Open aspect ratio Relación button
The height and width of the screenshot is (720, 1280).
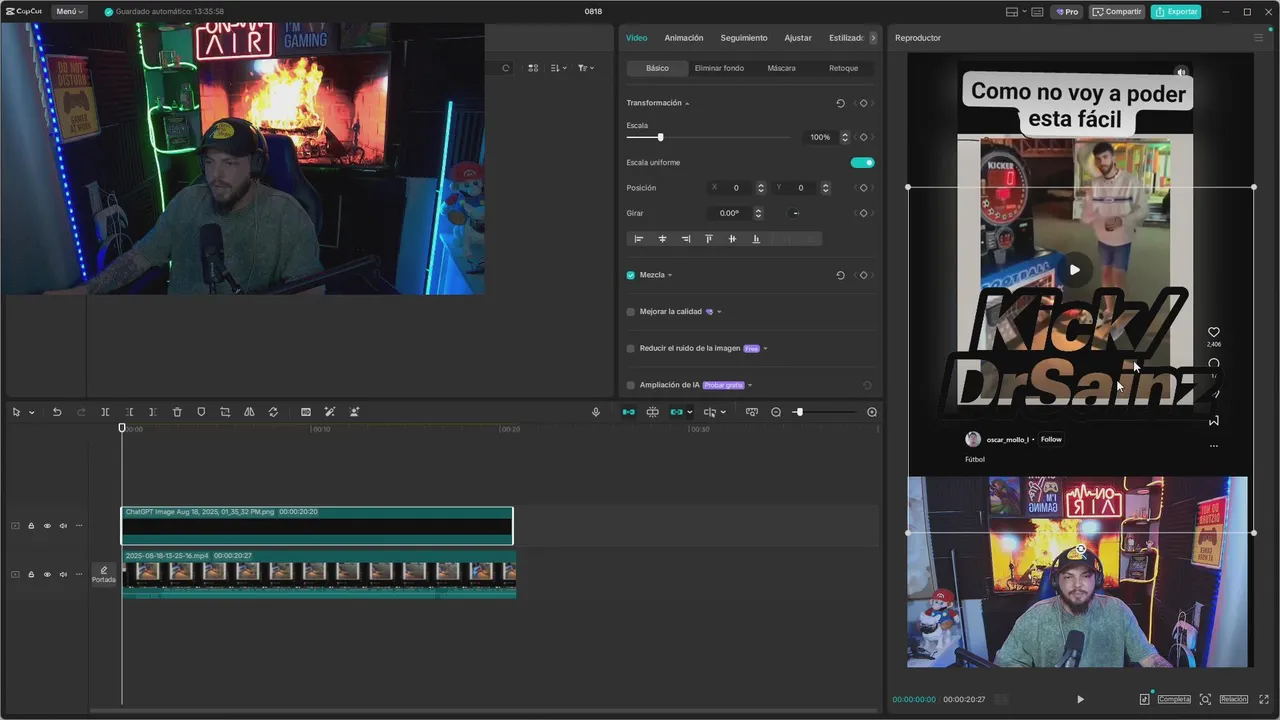click(x=1233, y=699)
